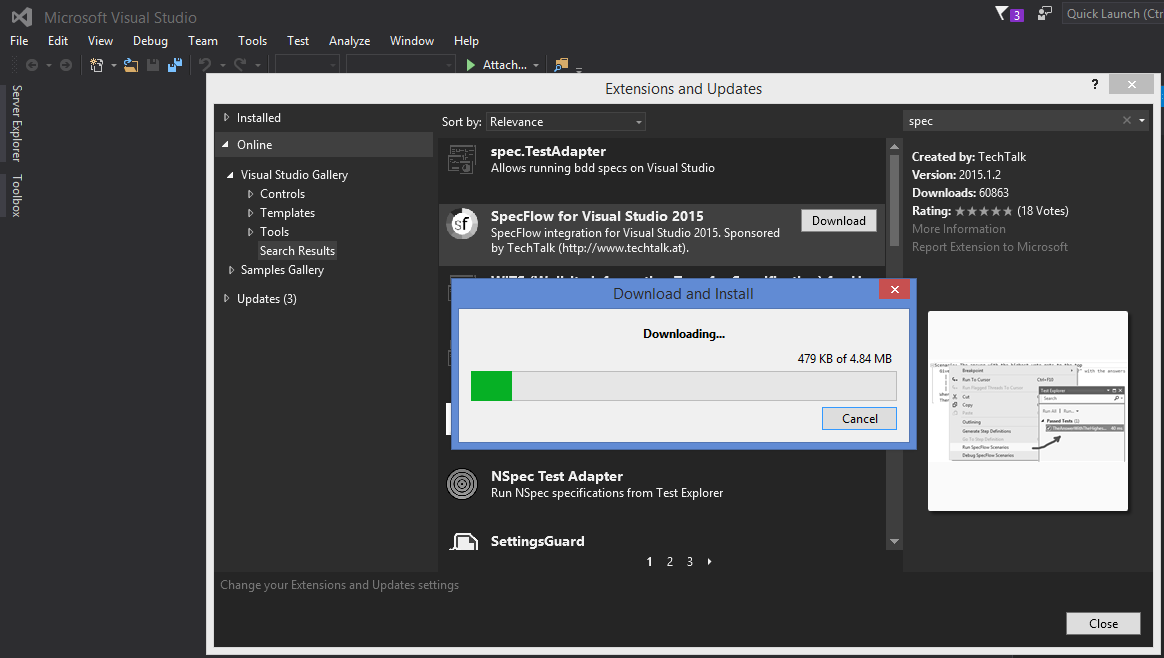1164x658 pixels.
Task: Go to search results page 3
Action: pyautogui.click(x=689, y=562)
